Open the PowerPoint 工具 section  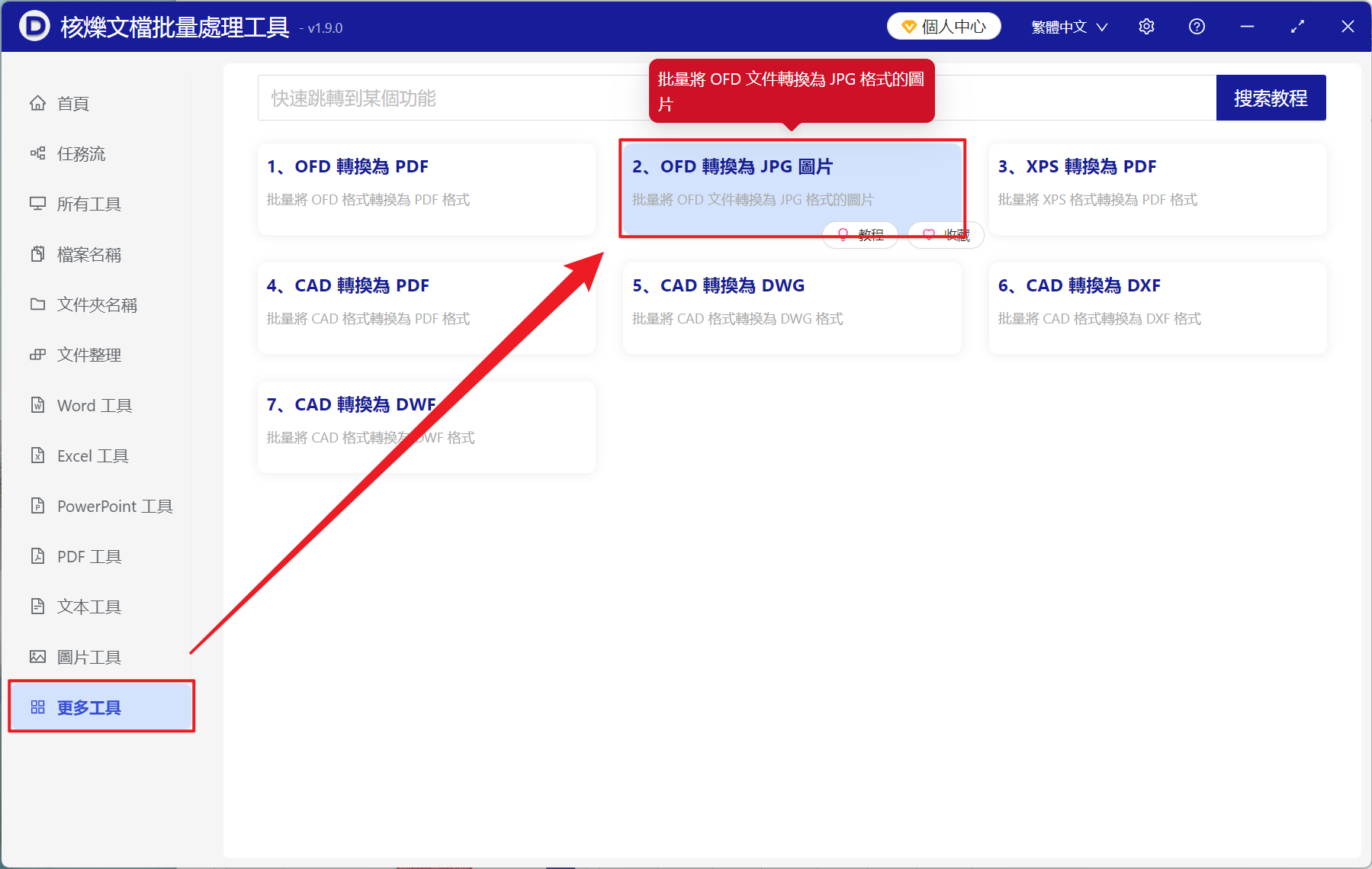tap(113, 506)
